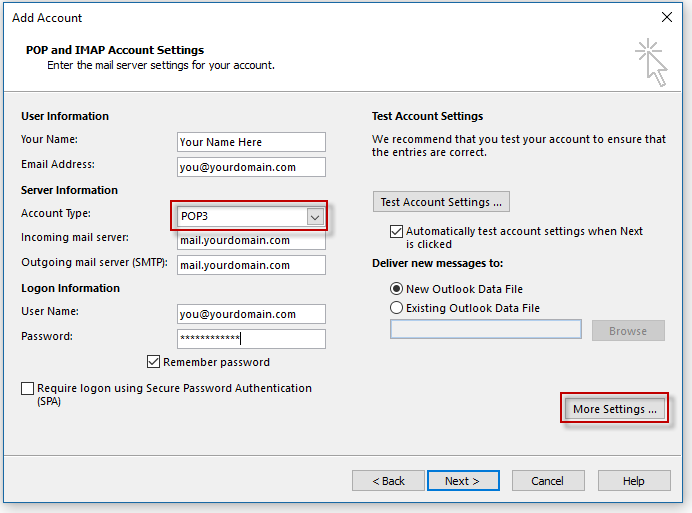
Task: Enable Require logon using Secure Password Authentication
Action: click(x=28, y=388)
